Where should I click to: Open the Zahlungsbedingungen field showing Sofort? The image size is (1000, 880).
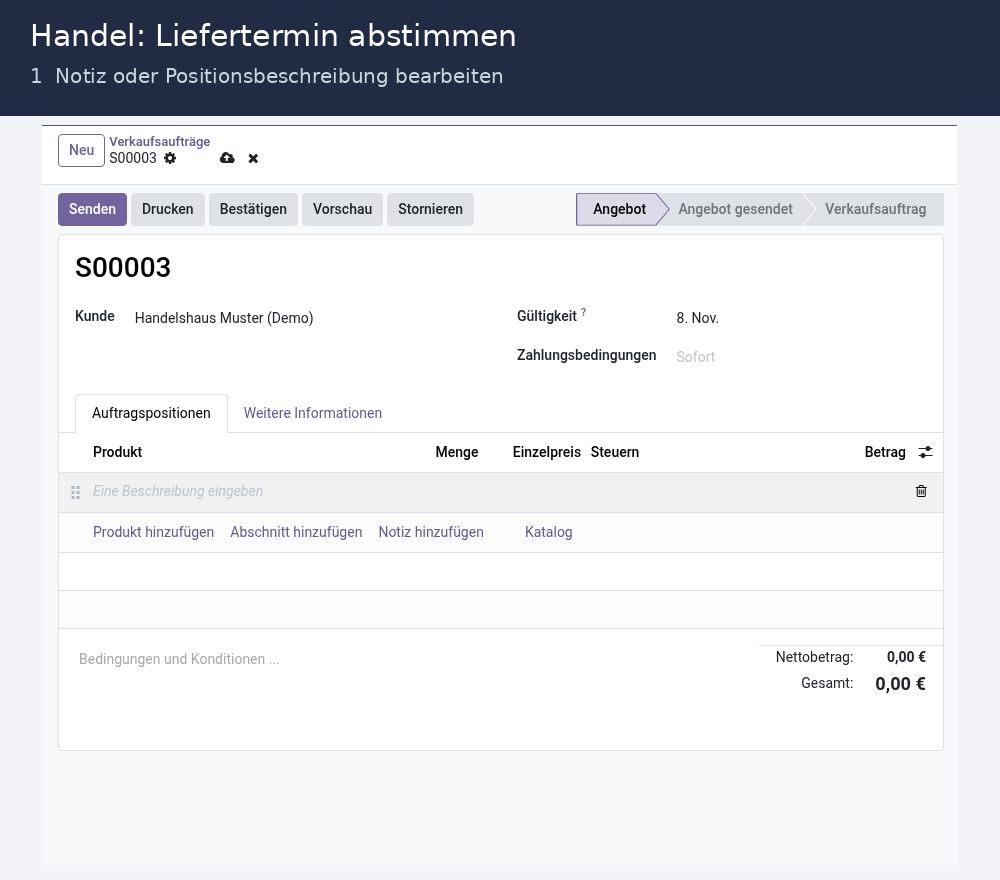tap(695, 356)
